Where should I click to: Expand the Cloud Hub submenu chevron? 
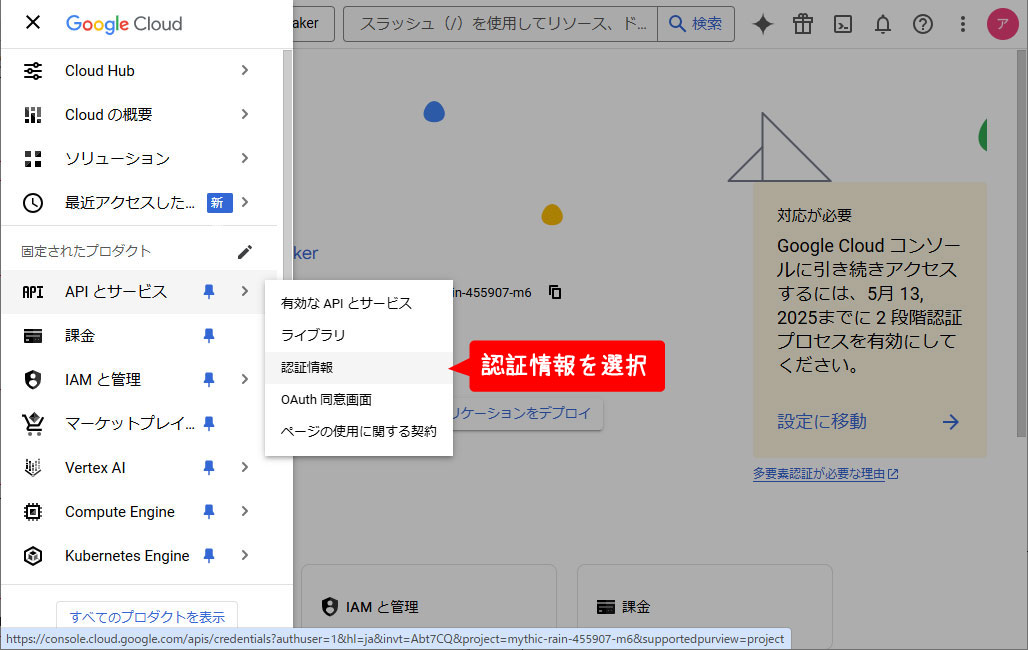tap(245, 70)
